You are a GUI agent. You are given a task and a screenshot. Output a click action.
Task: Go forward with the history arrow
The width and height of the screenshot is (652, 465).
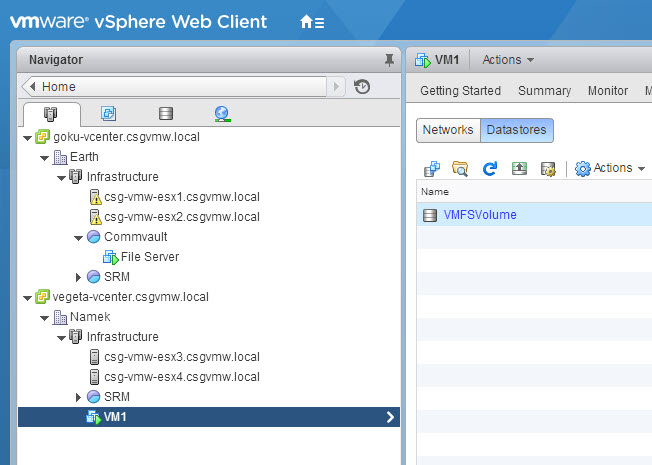(336, 87)
